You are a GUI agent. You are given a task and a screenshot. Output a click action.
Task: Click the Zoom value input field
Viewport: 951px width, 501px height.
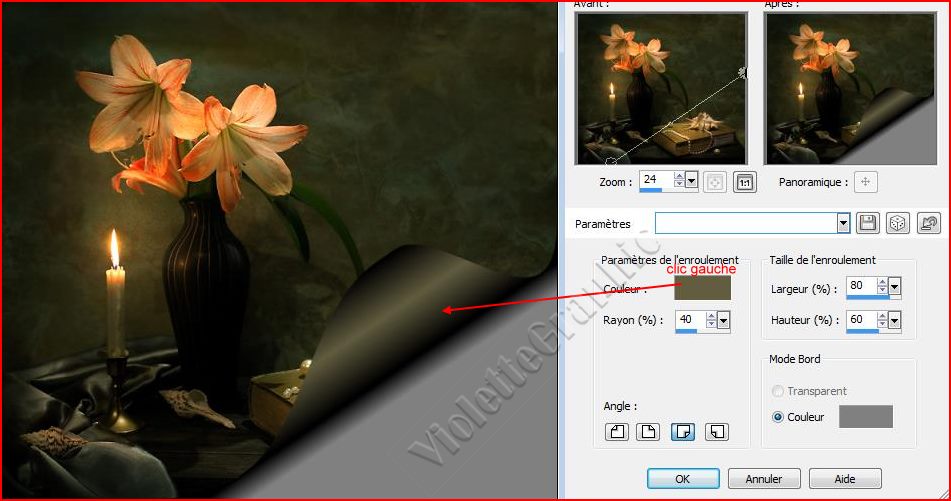655,180
